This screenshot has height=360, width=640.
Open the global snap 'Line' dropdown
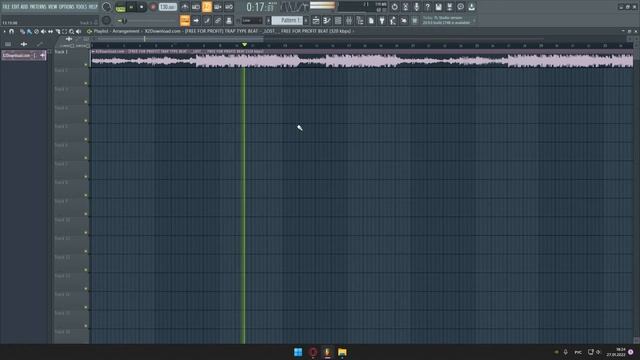(252, 20)
